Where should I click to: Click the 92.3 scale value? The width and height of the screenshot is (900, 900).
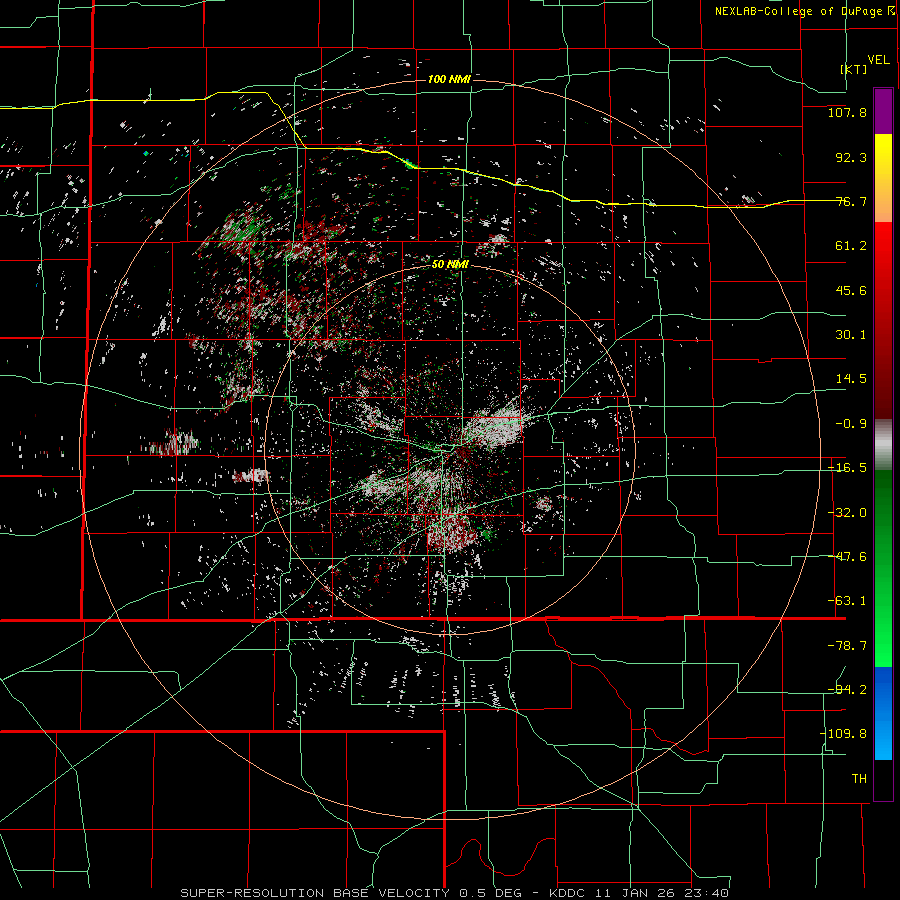851,157
